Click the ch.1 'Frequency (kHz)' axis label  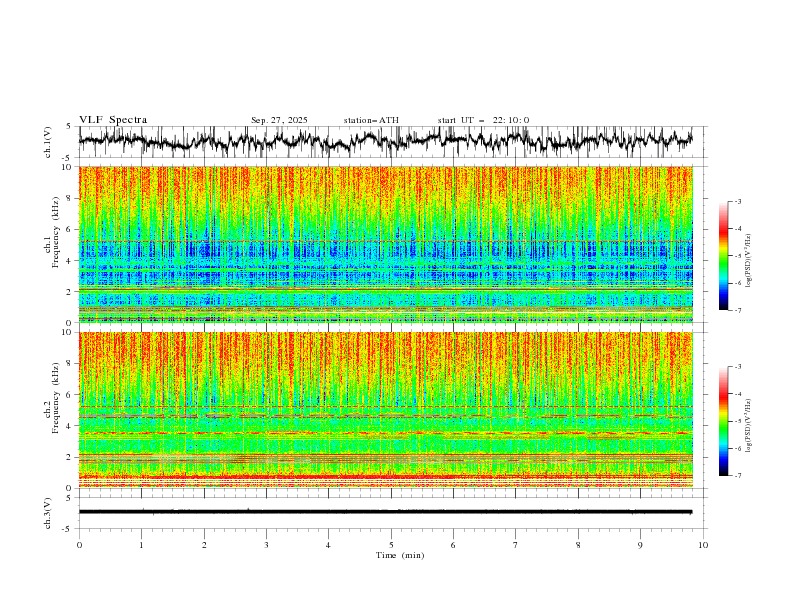tap(55, 233)
